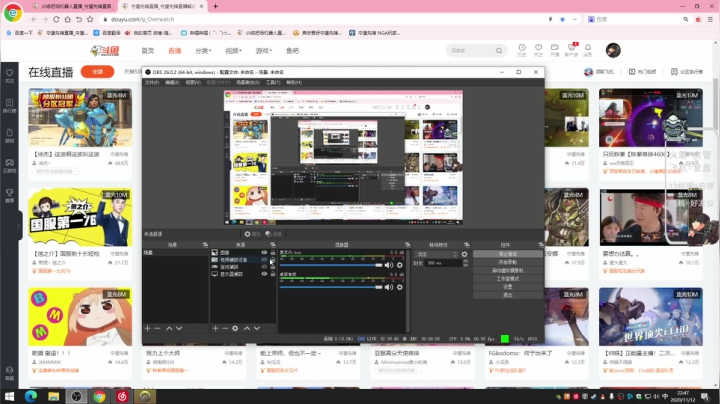The height and width of the screenshot is (404, 720).
Task: Open source properties gear in Sources panel toolbar
Action: pos(235,328)
